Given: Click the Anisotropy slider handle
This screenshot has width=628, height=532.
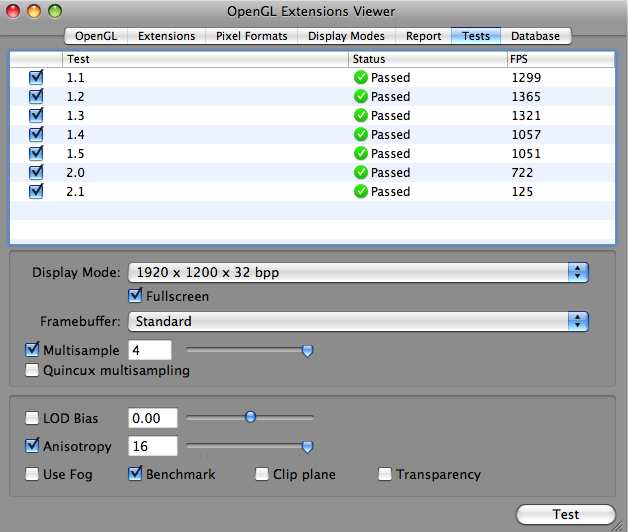Looking at the screenshot, I should point(307,447).
